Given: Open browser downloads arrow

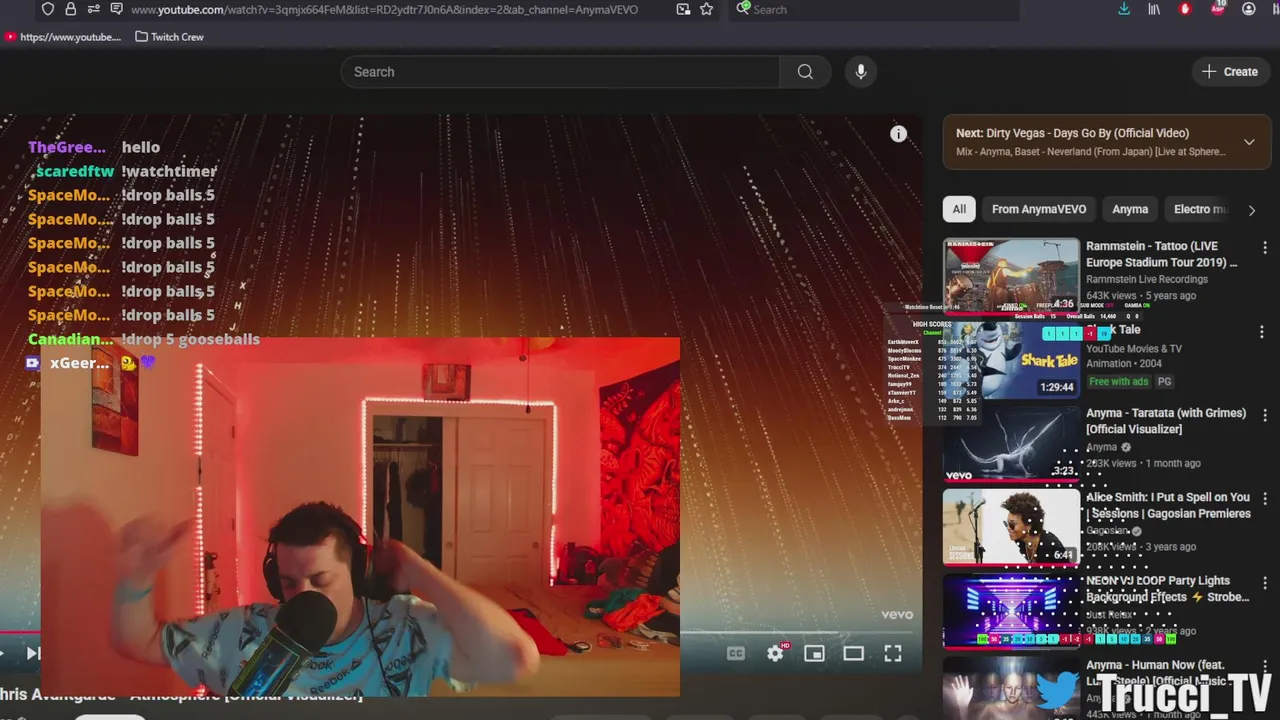Looking at the screenshot, I should 1124,9.
